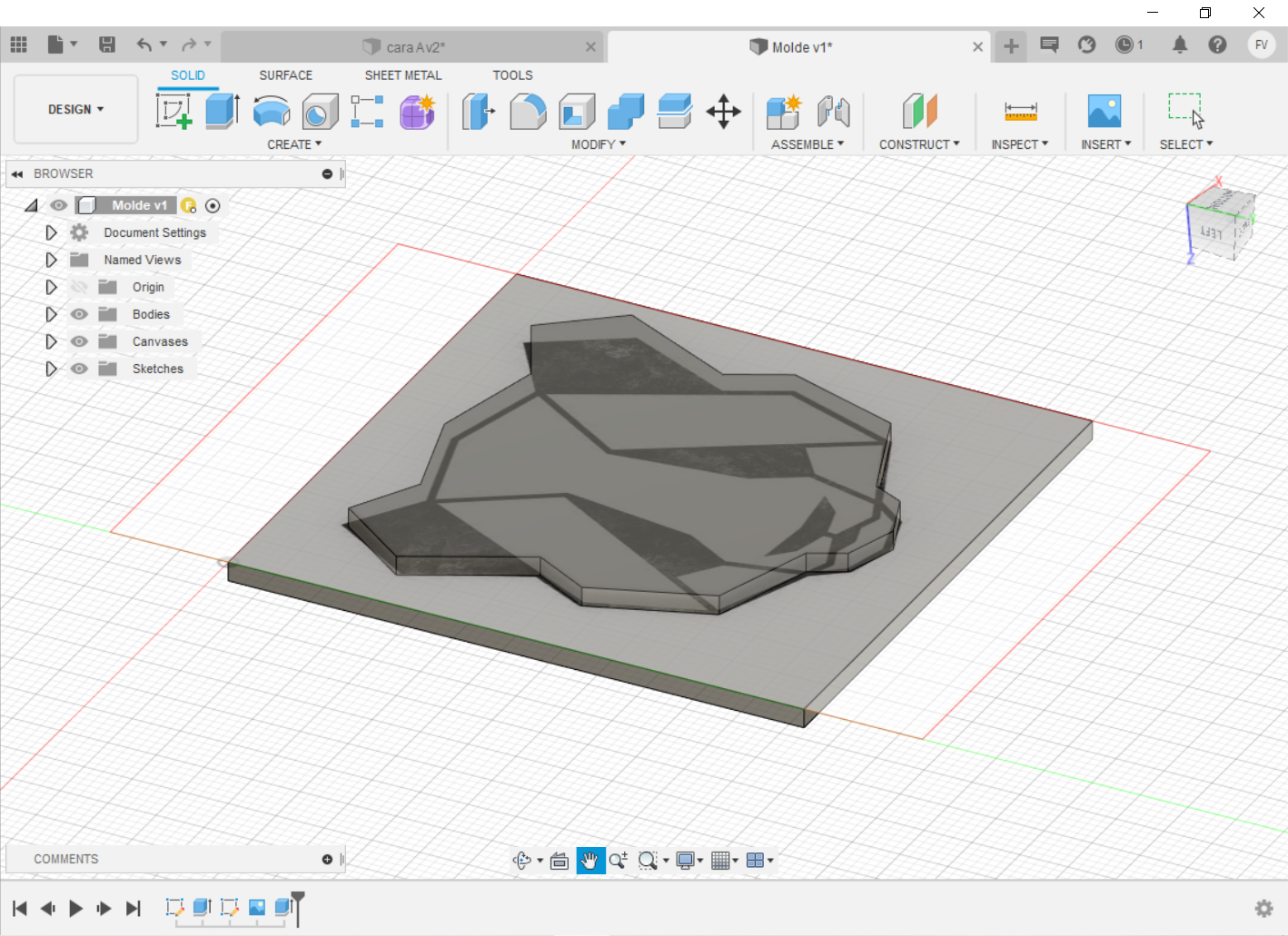Choose the Fillet tool in Modify

click(528, 112)
